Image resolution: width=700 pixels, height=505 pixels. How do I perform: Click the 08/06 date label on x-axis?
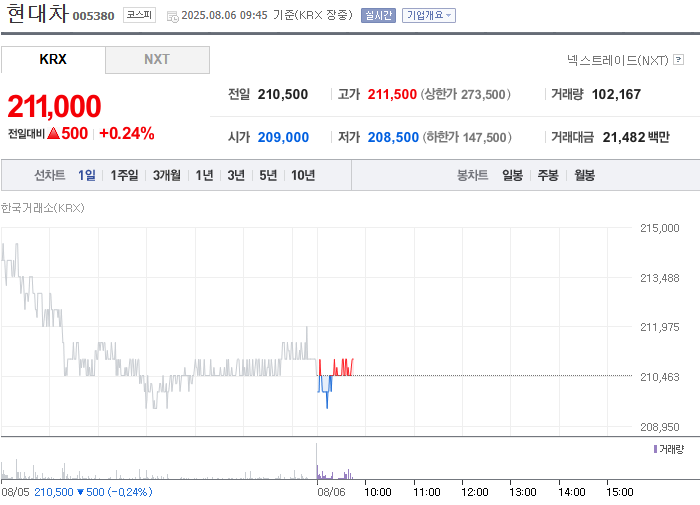331,492
